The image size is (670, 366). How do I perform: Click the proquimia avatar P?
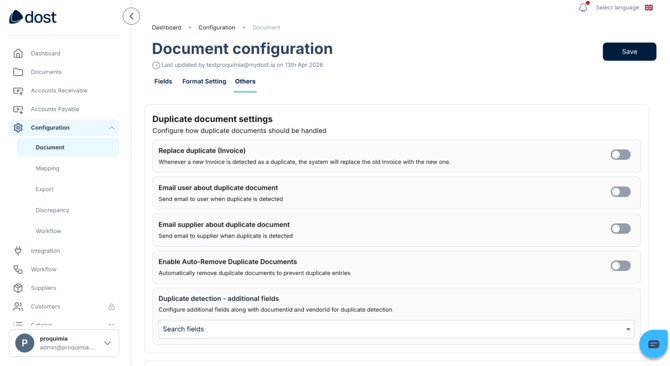[25, 343]
